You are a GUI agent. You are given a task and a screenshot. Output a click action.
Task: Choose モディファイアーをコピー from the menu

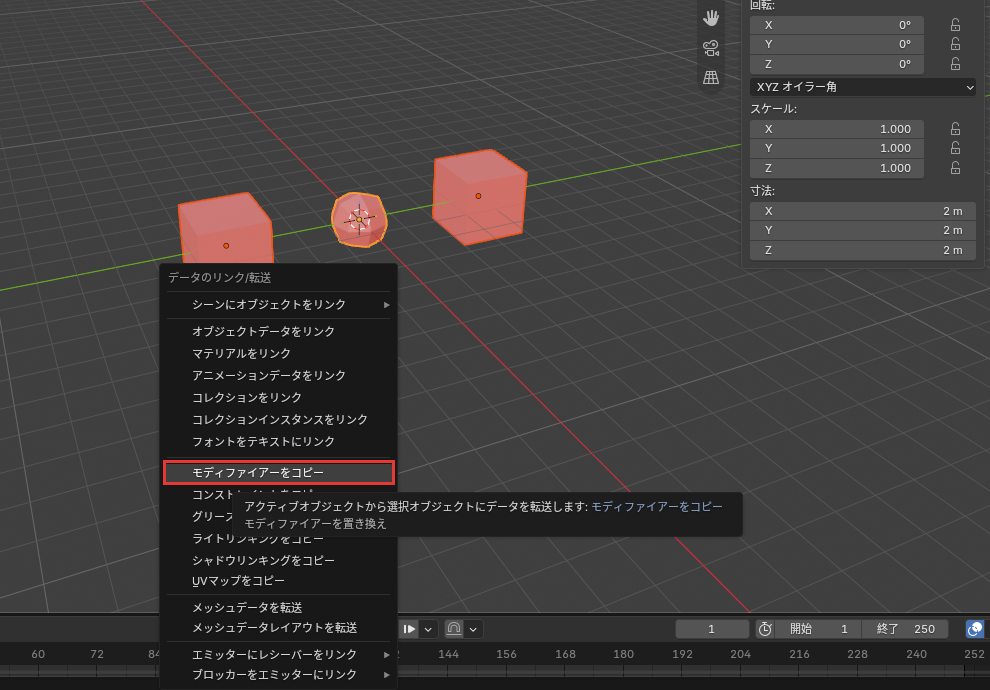[x=278, y=473]
